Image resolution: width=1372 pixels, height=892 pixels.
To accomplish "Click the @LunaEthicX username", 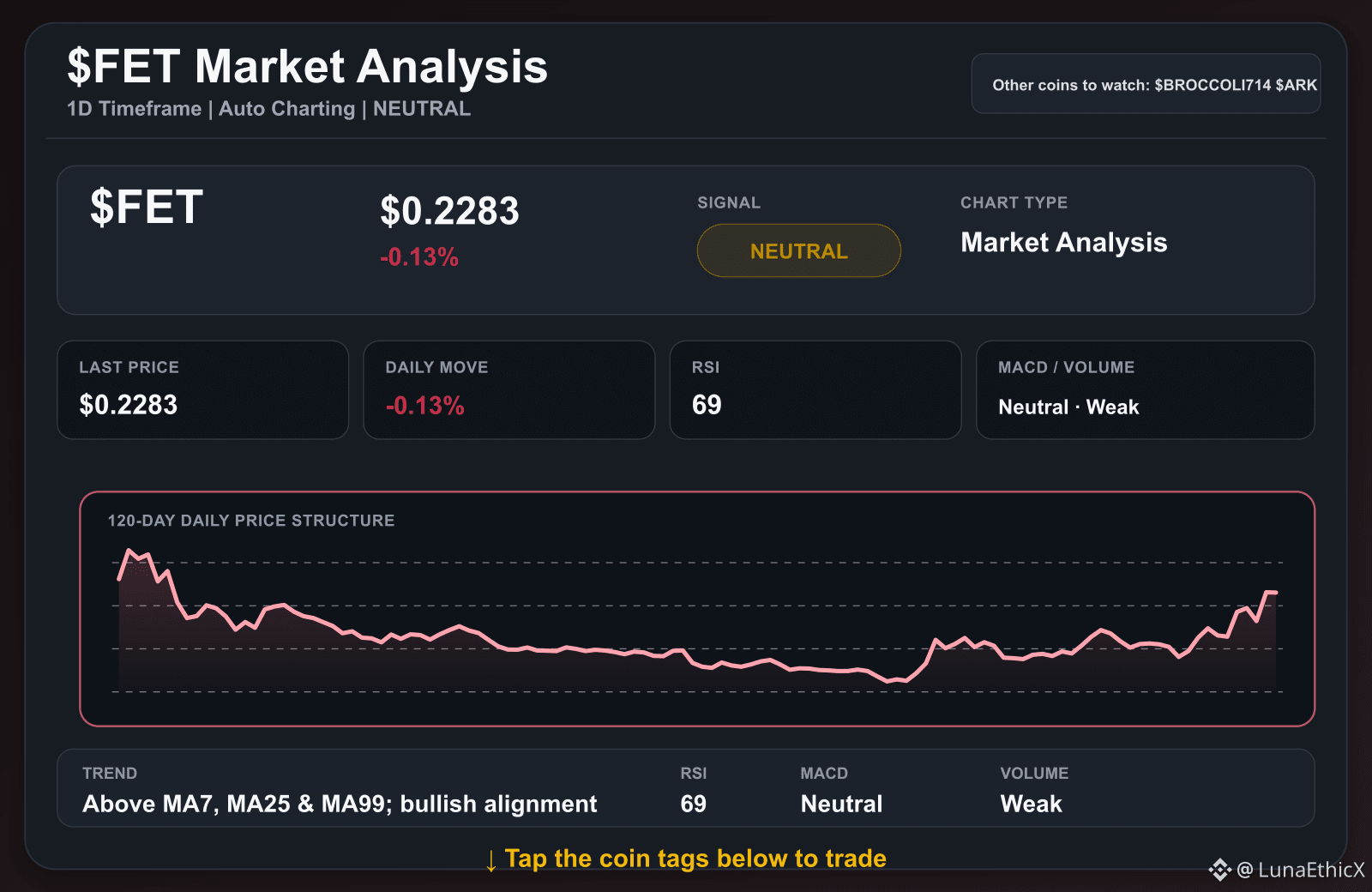I will (1301, 870).
